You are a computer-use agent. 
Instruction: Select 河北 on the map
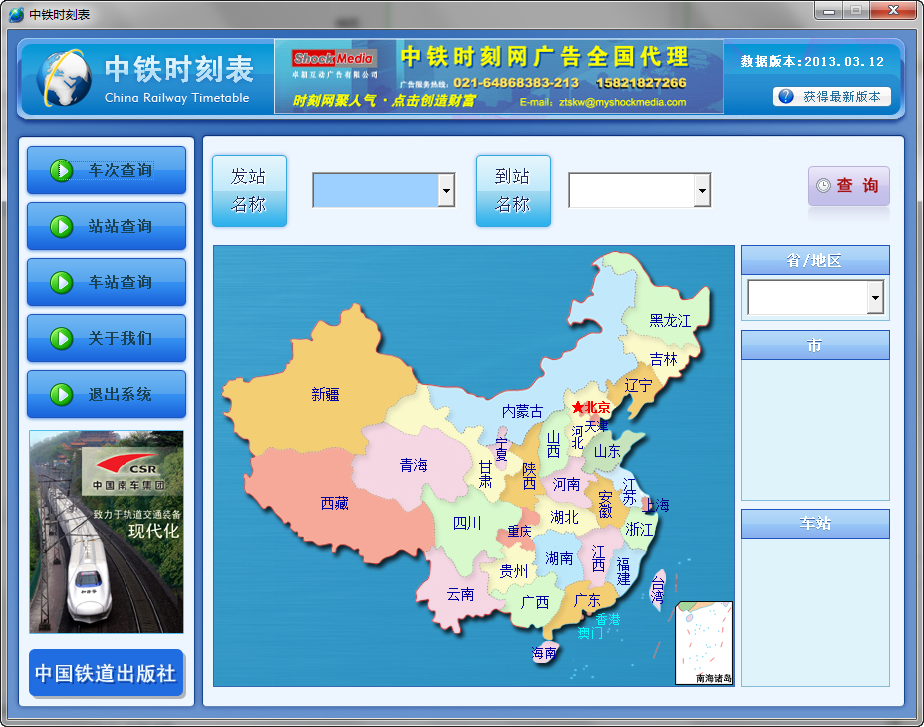click(x=578, y=438)
